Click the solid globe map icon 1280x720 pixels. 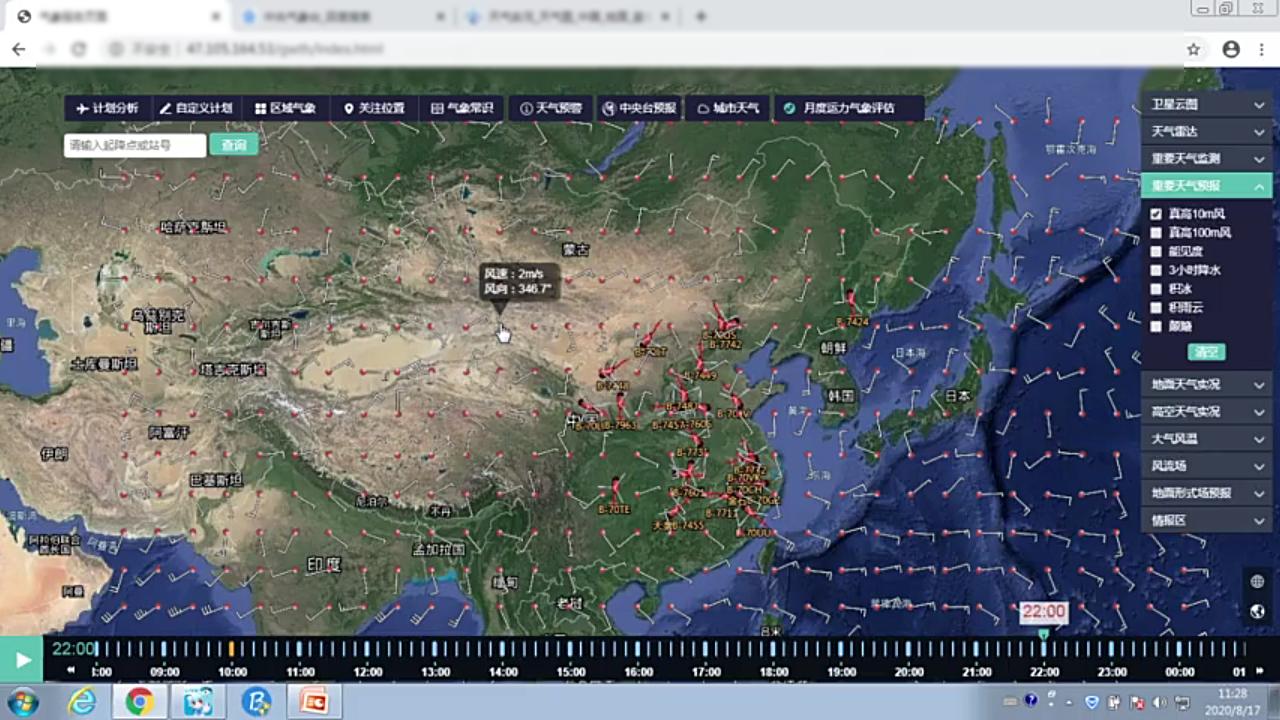coord(1257,611)
